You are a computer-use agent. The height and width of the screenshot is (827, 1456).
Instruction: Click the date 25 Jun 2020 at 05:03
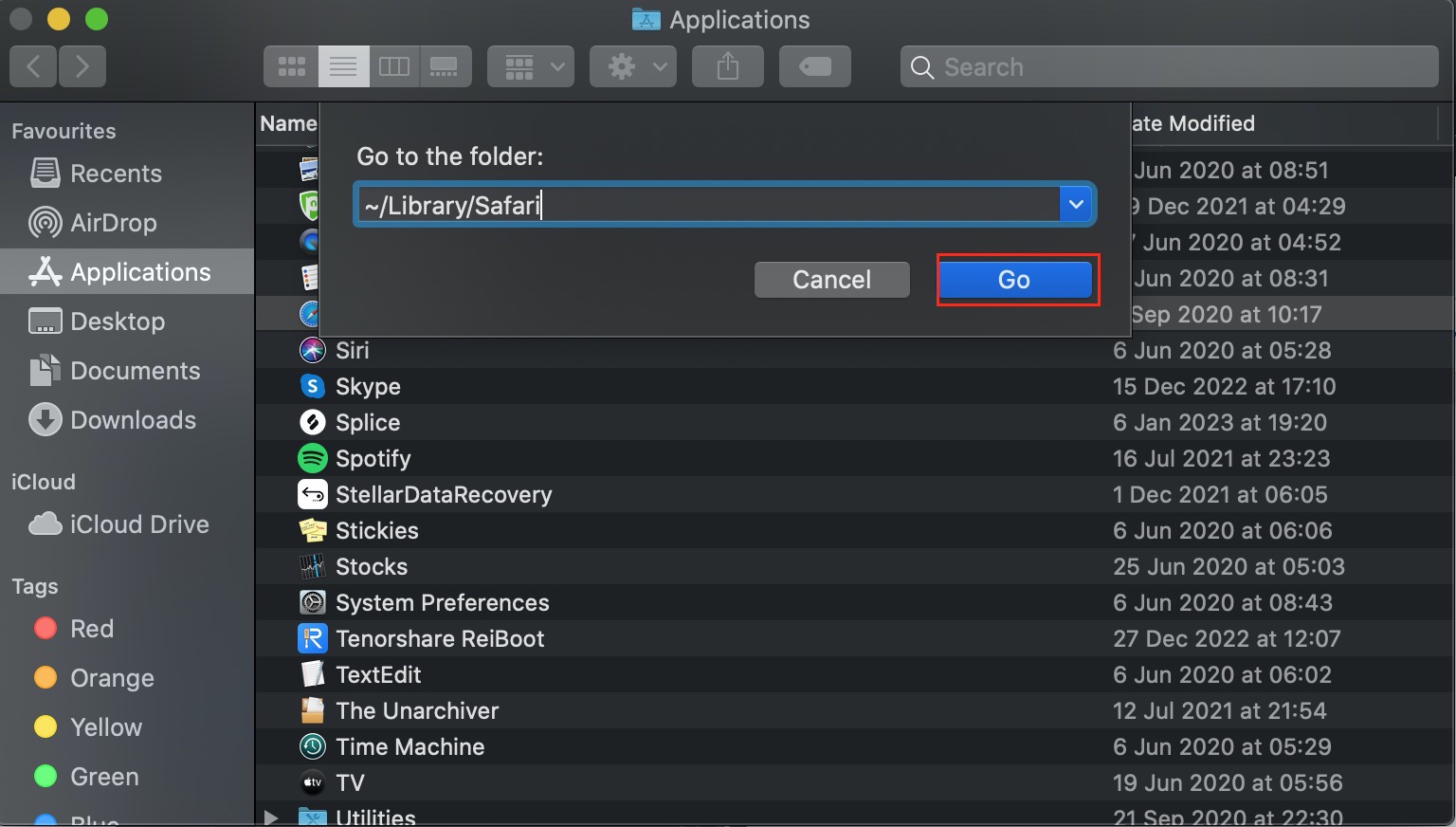[1228, 566]
